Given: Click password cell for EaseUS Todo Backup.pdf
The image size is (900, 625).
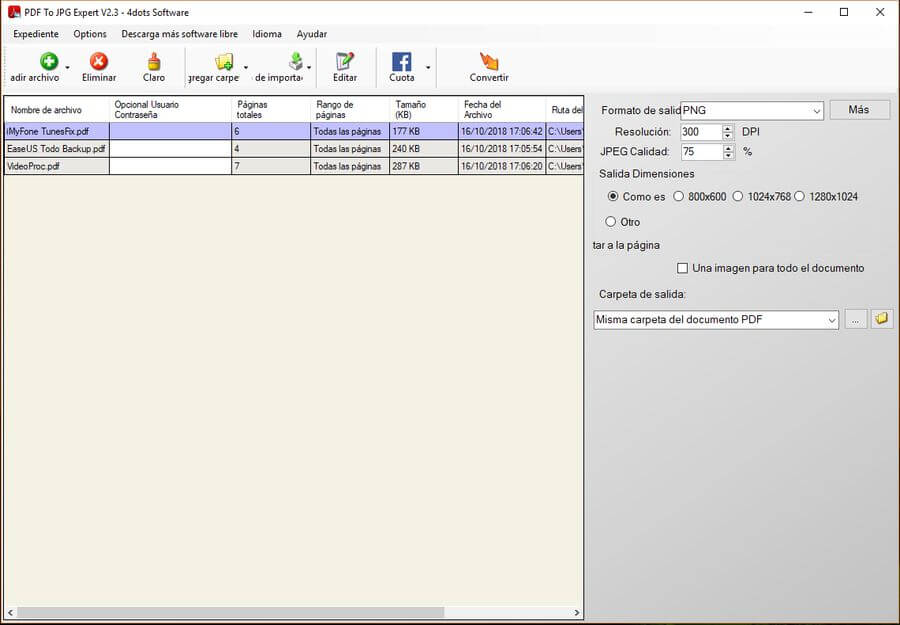Looking at the screenshot, I should (170, 149).
